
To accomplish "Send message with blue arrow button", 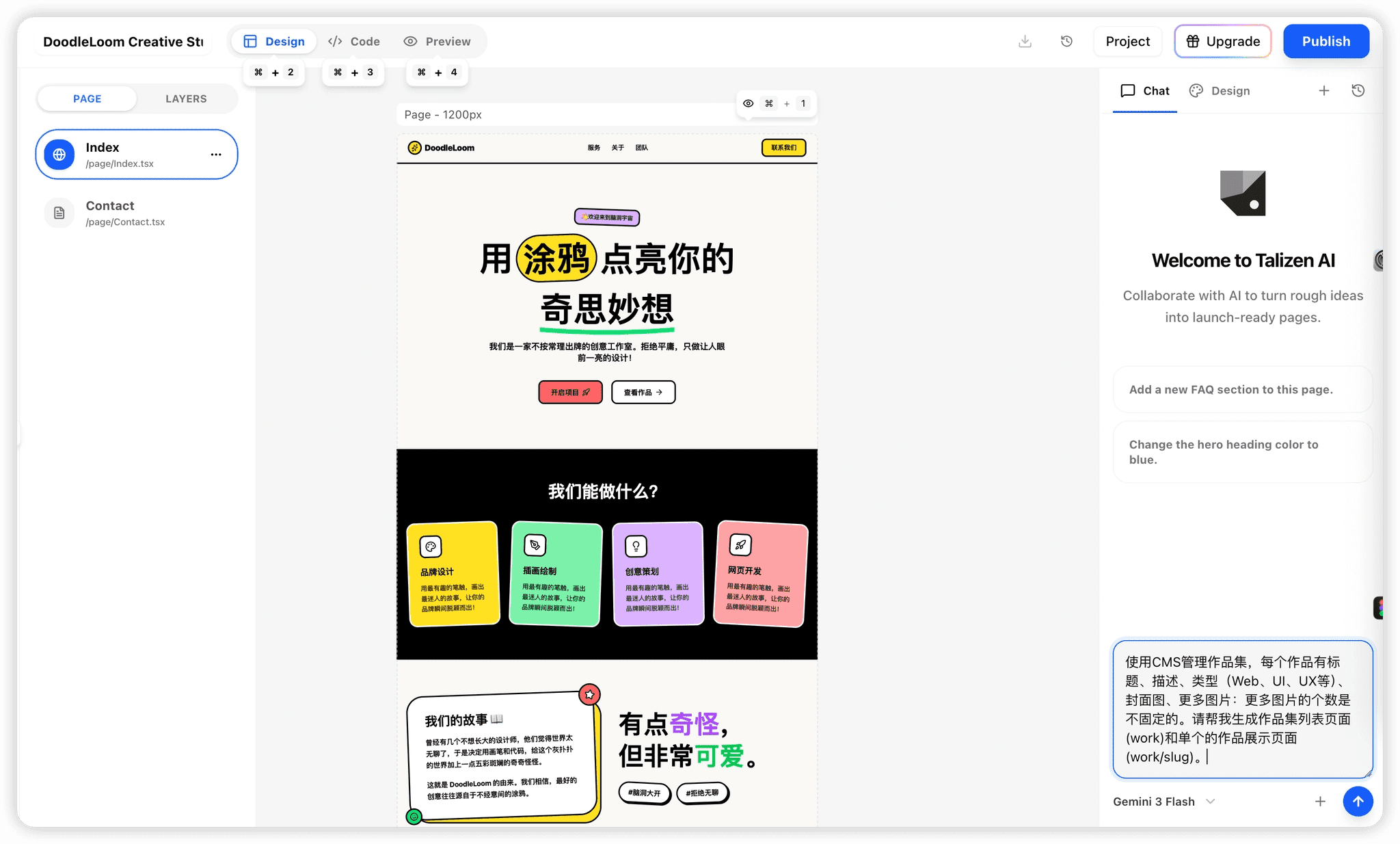I will [x=1358, y=801].
